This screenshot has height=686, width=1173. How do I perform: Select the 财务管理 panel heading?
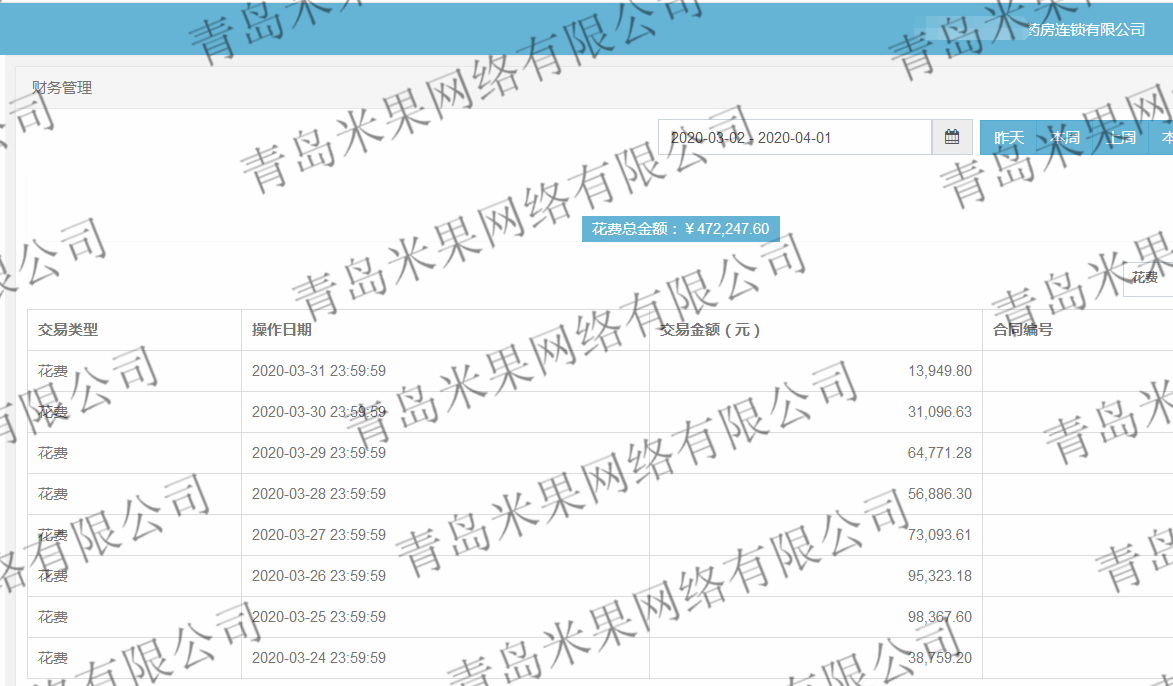(62, 88)
